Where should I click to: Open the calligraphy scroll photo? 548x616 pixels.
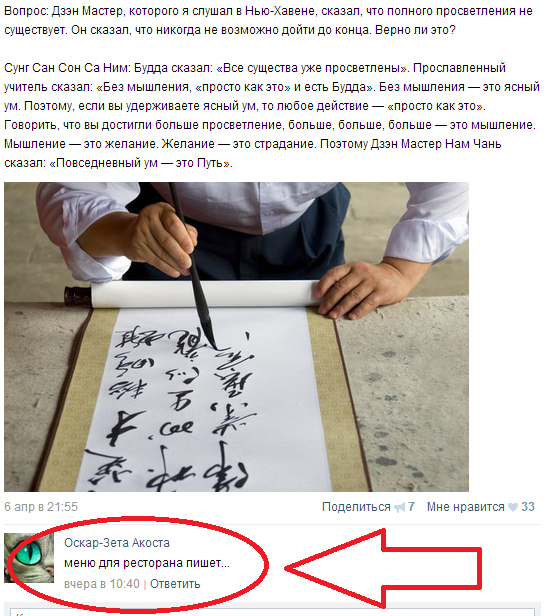[236, 337]
